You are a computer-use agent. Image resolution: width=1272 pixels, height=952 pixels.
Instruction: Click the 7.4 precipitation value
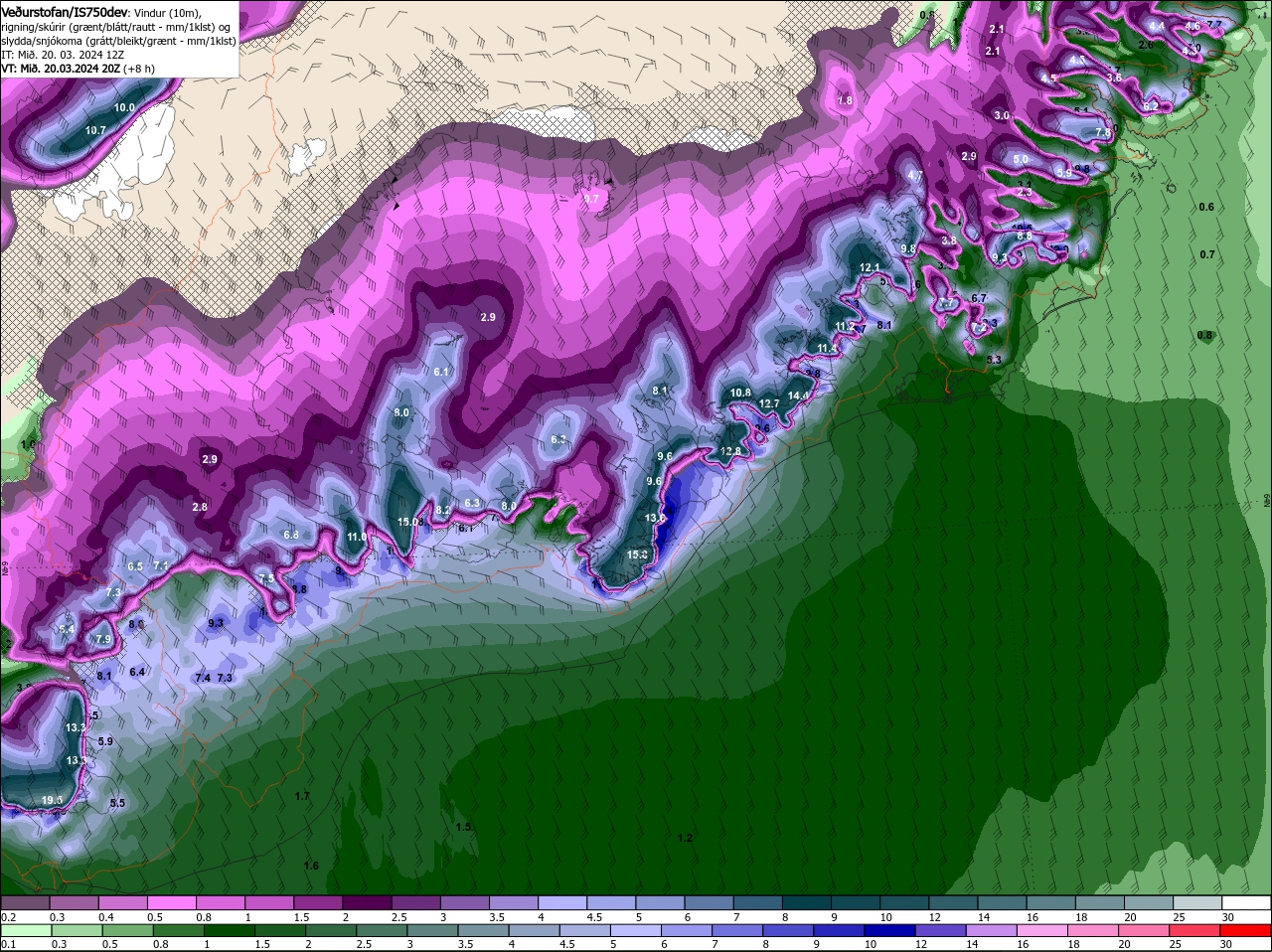(203, 678)
